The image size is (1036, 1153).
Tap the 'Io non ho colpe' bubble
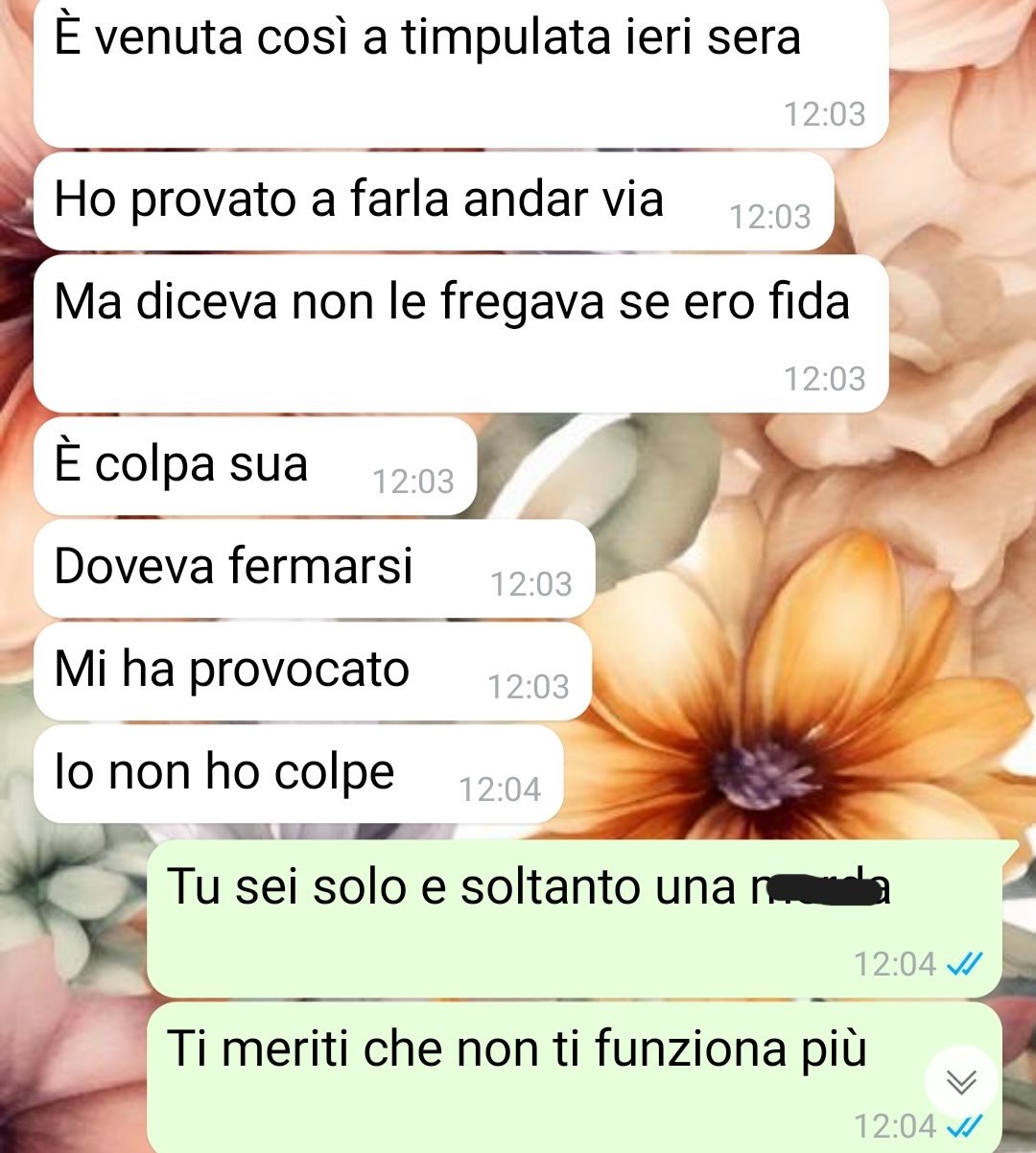(298, 774)
